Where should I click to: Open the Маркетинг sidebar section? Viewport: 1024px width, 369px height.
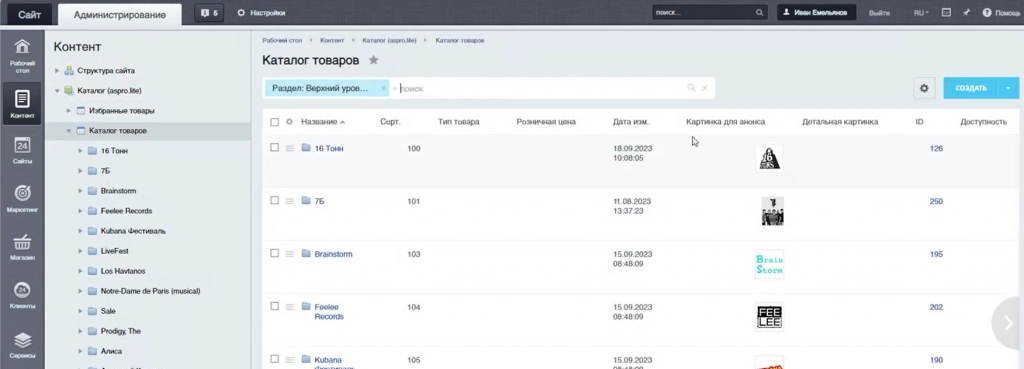22,199
